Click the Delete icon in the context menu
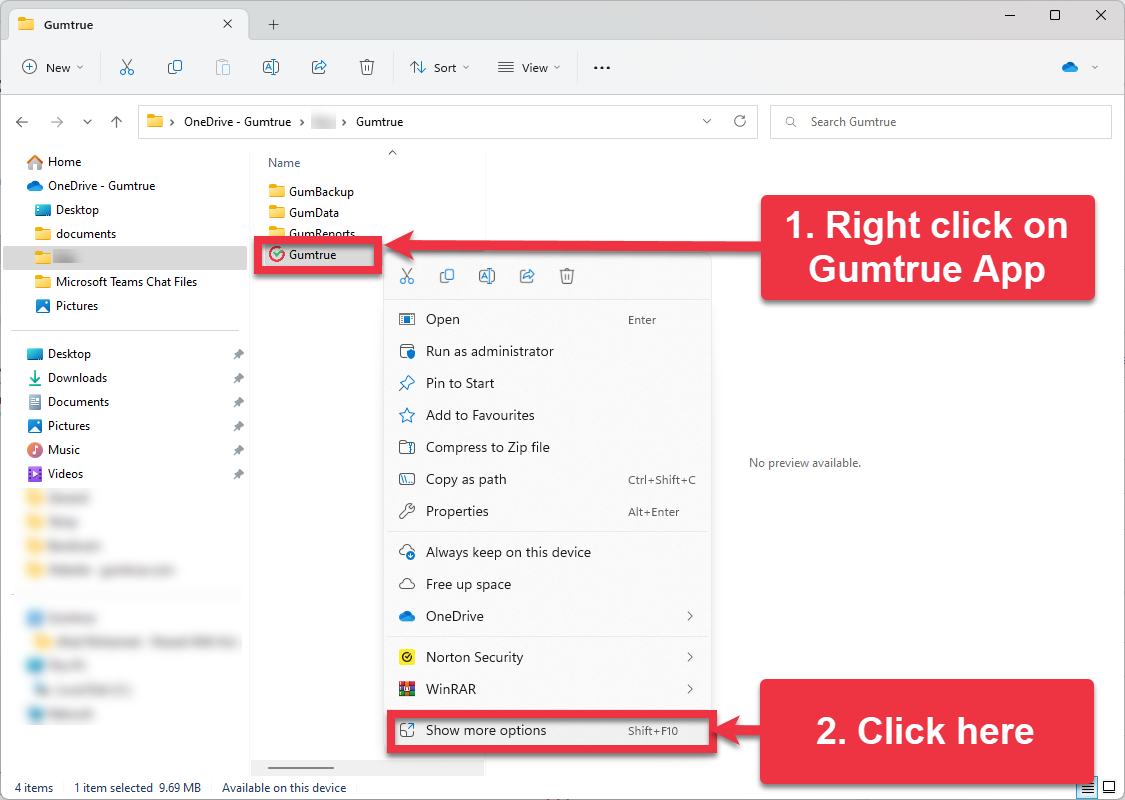 click(x=567, y=276)
